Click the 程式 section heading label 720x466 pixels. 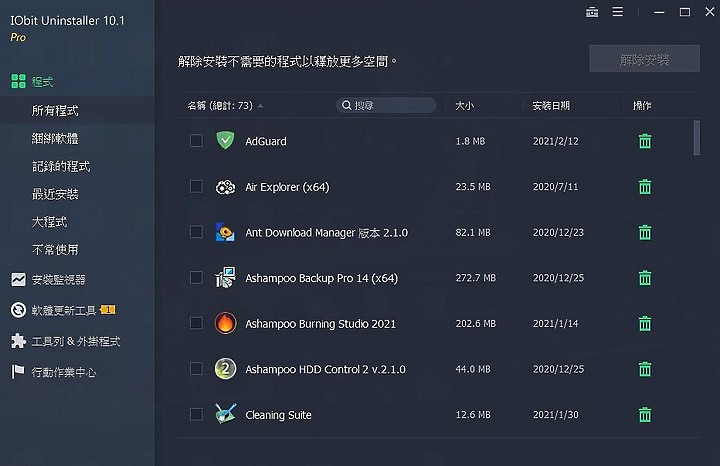[x=42, y=82]
